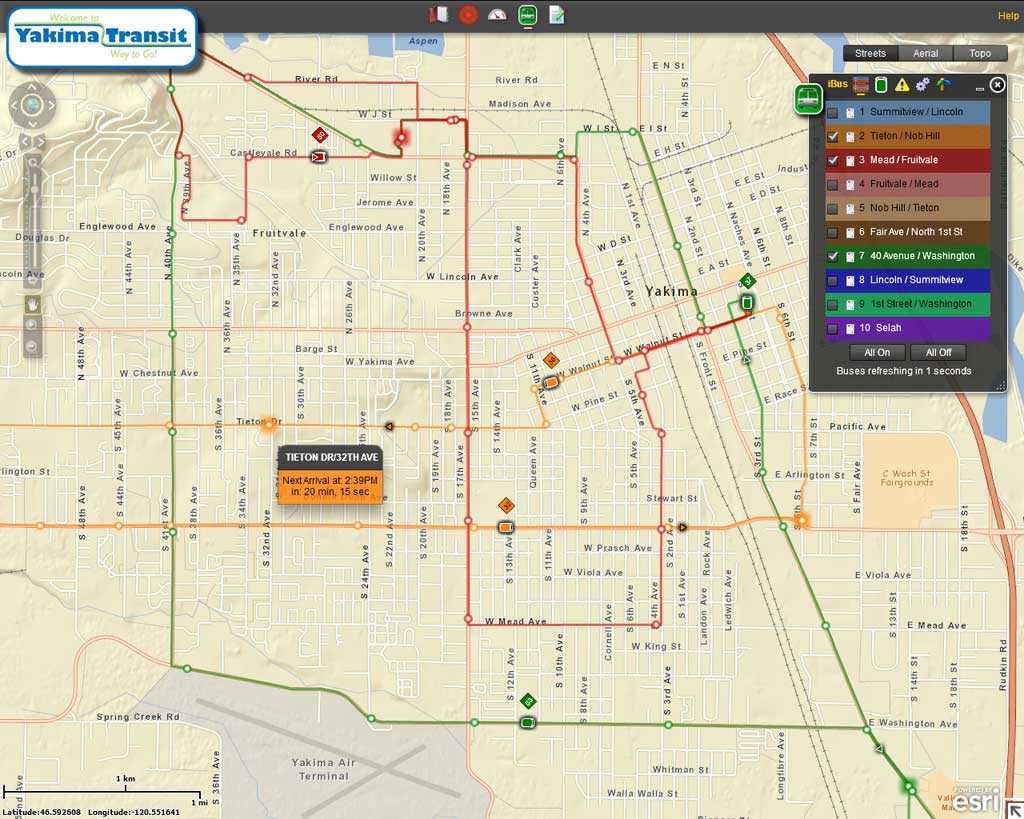Open the umbrella weather icon in iBus panel
This screenshot has width=1024, height=819.
pyautogui.click(x=943, y=84)
